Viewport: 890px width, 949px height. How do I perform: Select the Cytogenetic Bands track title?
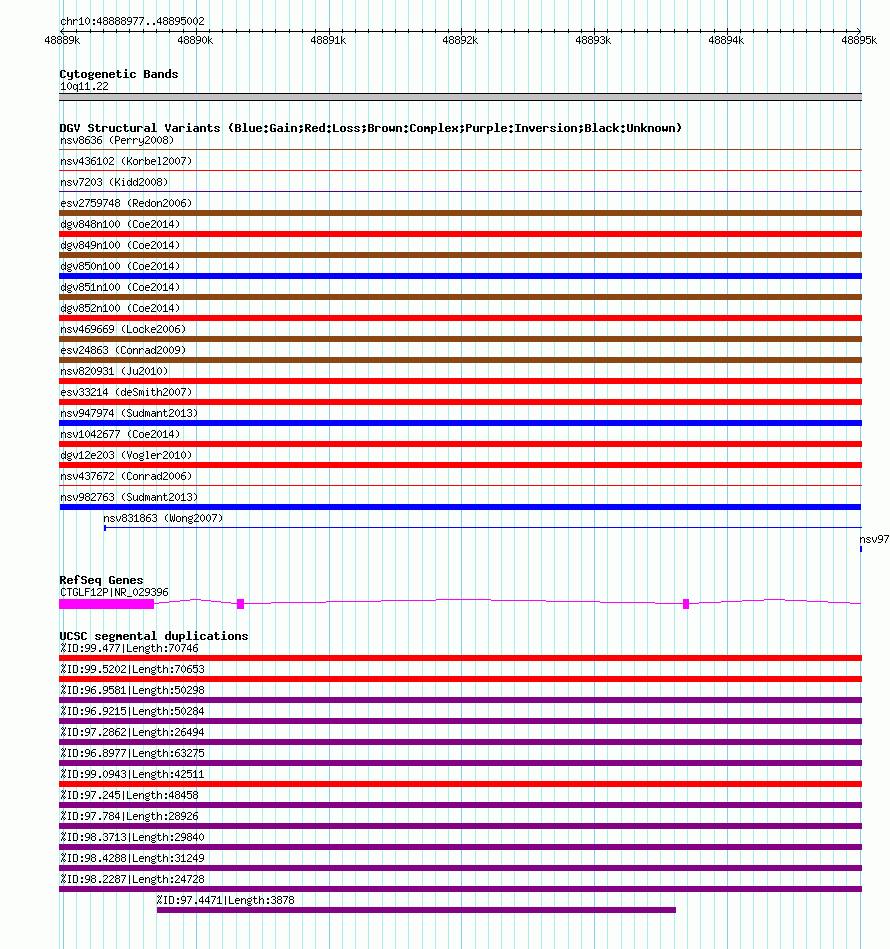click(119, 74)
